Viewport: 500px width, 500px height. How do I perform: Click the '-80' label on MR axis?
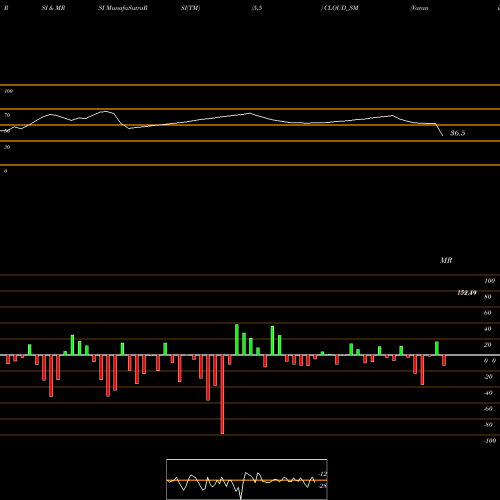[488, 425]
